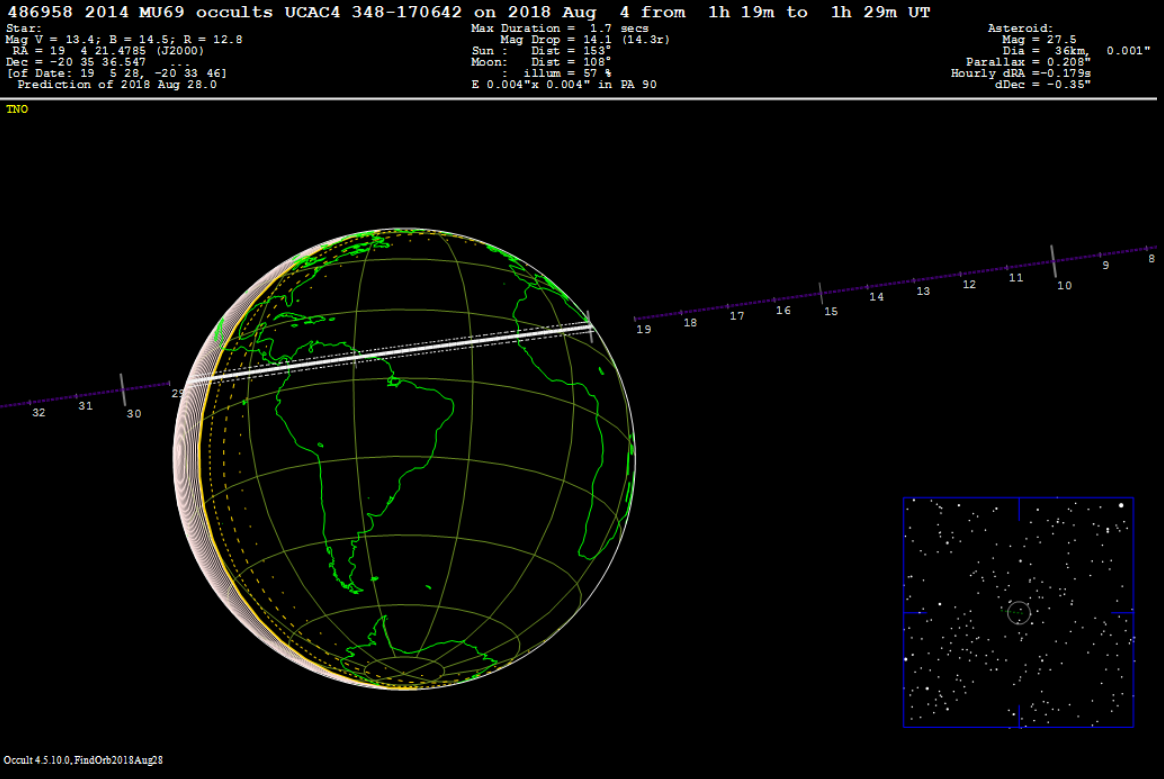The width and height of the screenshot is (1164, 779).
Task: Click the minute 32 label on the track
Action: click(38, 412)
